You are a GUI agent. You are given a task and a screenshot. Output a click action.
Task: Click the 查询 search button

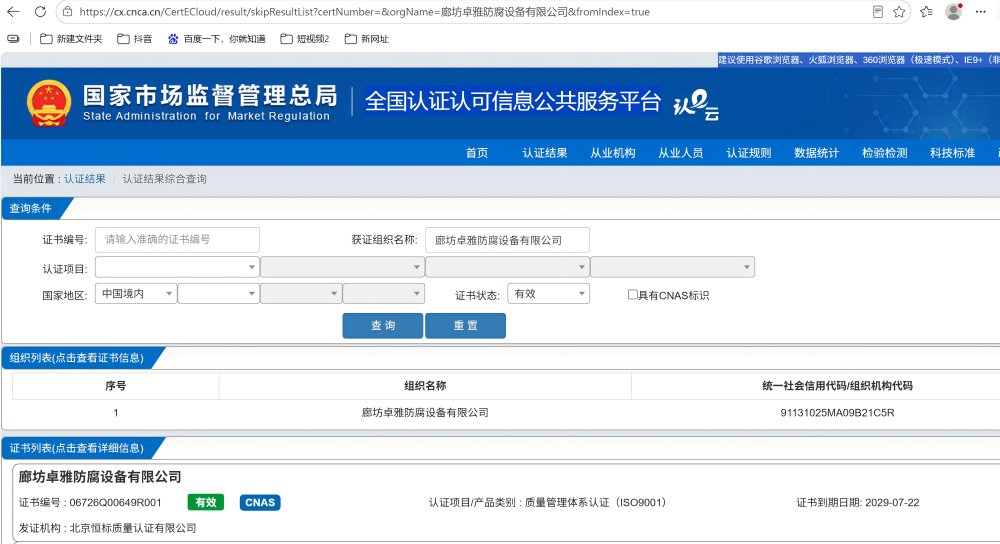click(383, 325)
